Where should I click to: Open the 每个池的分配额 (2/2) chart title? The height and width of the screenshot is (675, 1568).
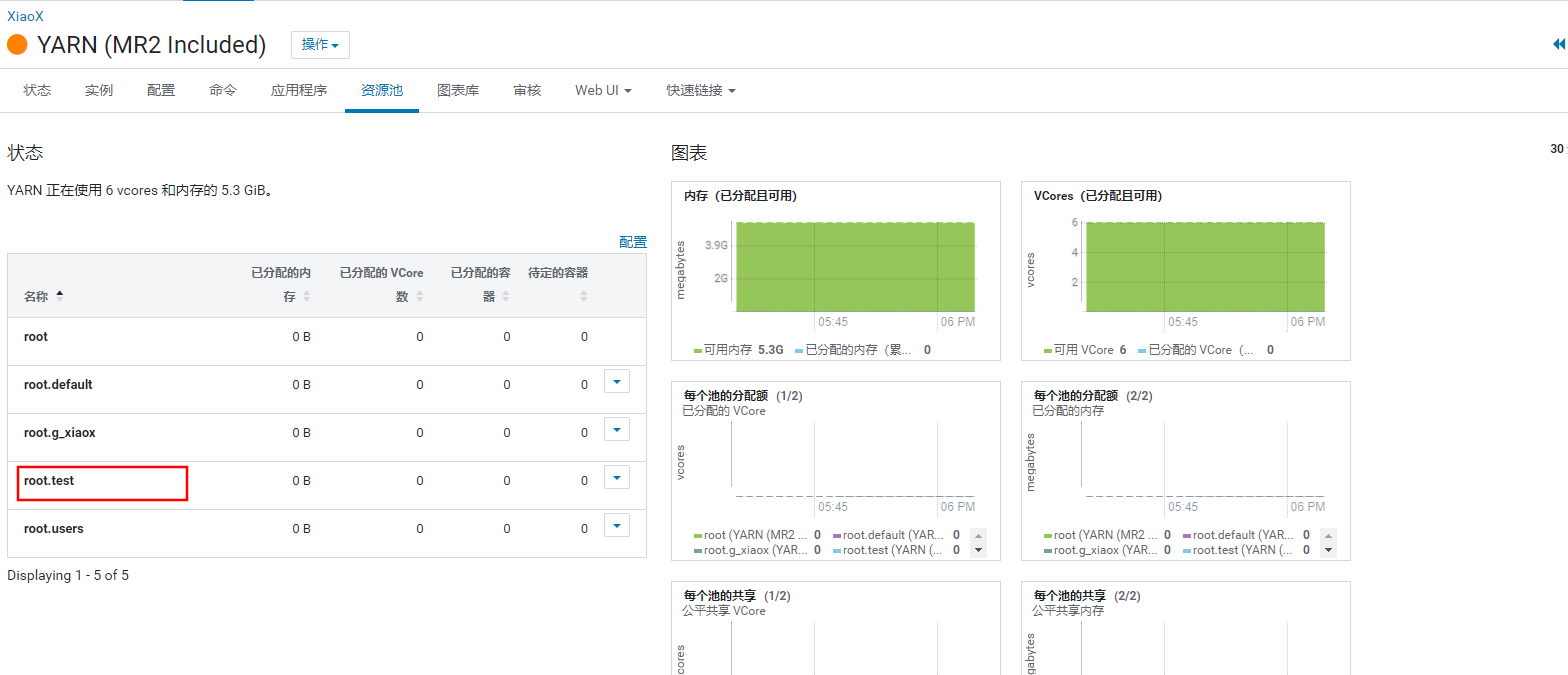[1093, 396]
